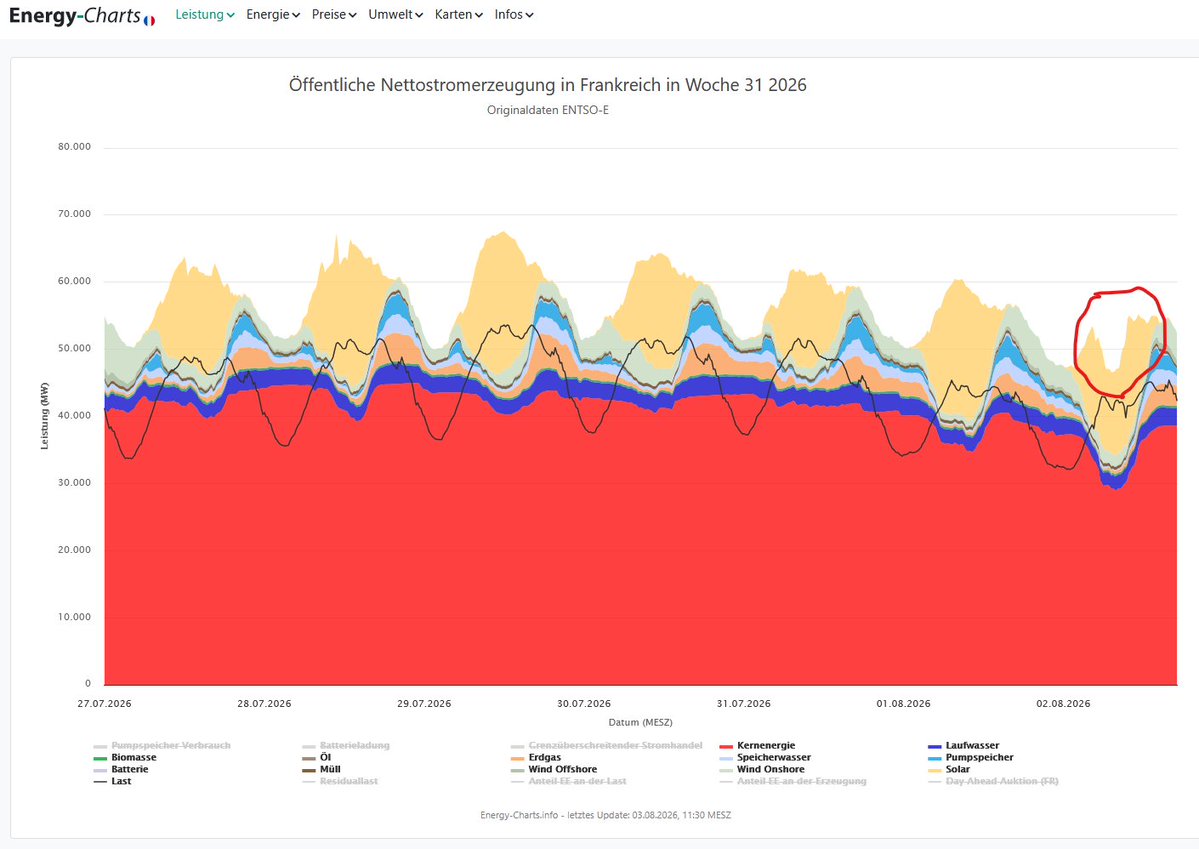Click the French flag icon beside the logo
The width and height of the screenshot is (1199, 849).
click(x=150, y=21)
